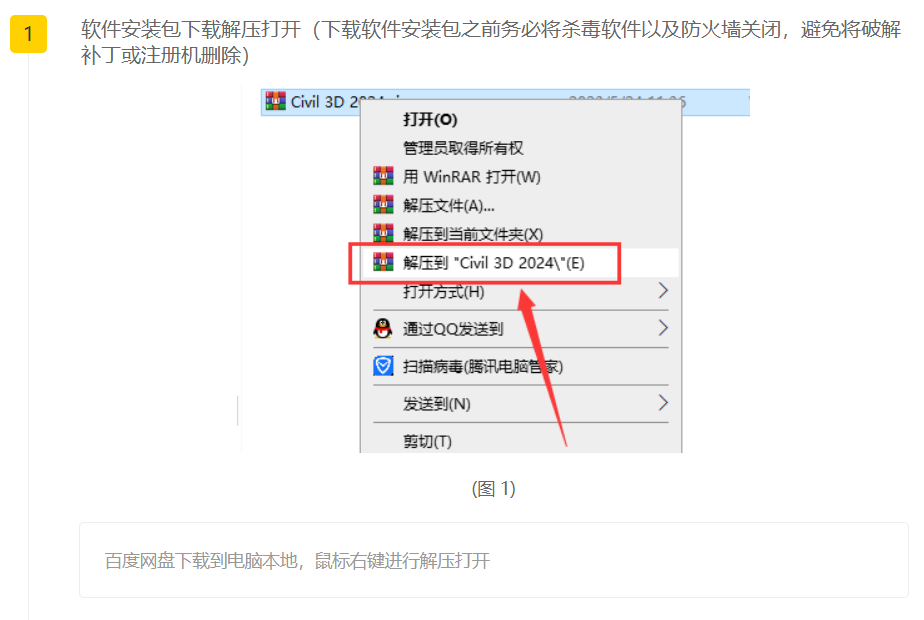
Task: Expand the 打开方式(H) submenu arrow
Action: click(663, 291)
